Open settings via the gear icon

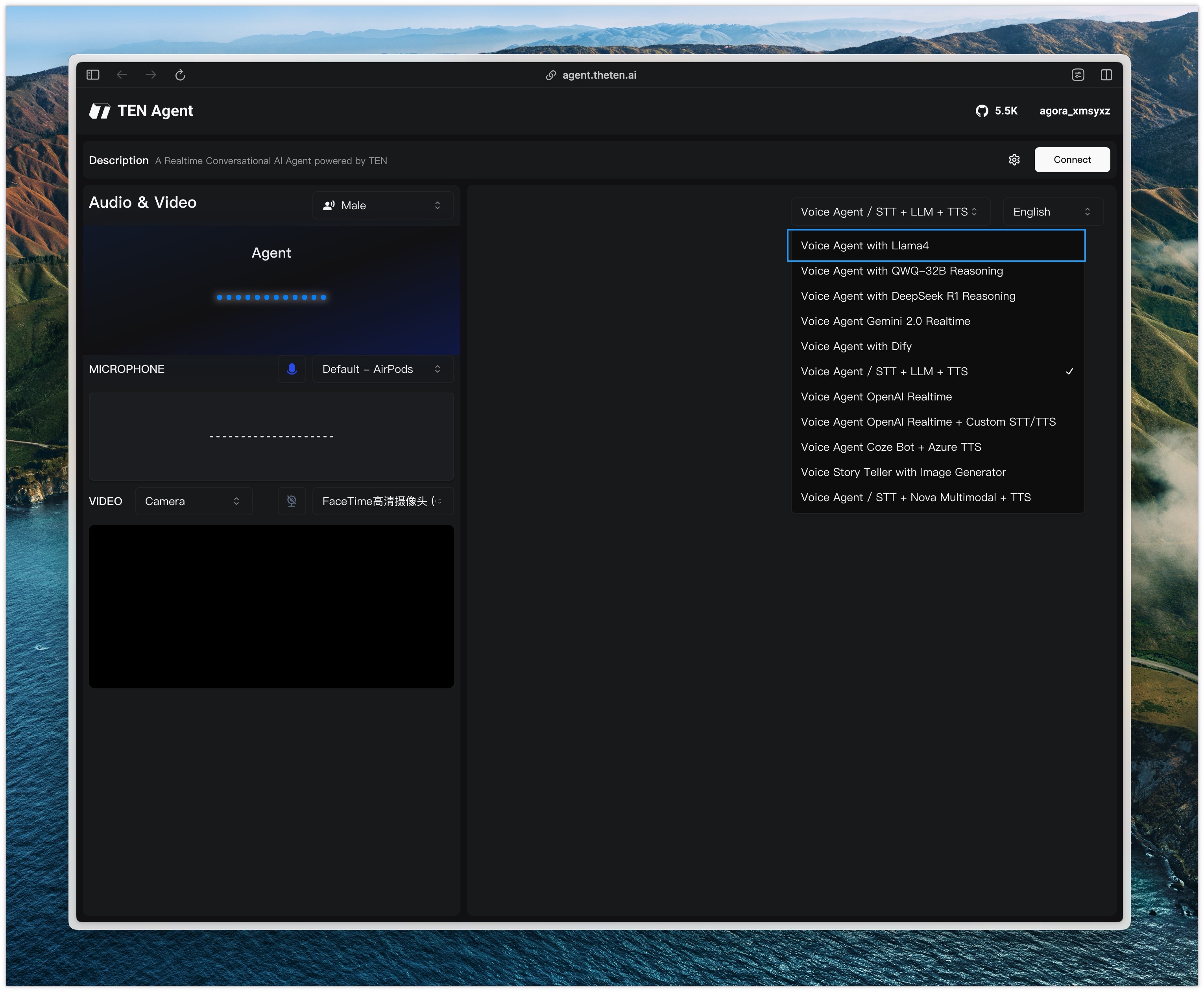1014,160
